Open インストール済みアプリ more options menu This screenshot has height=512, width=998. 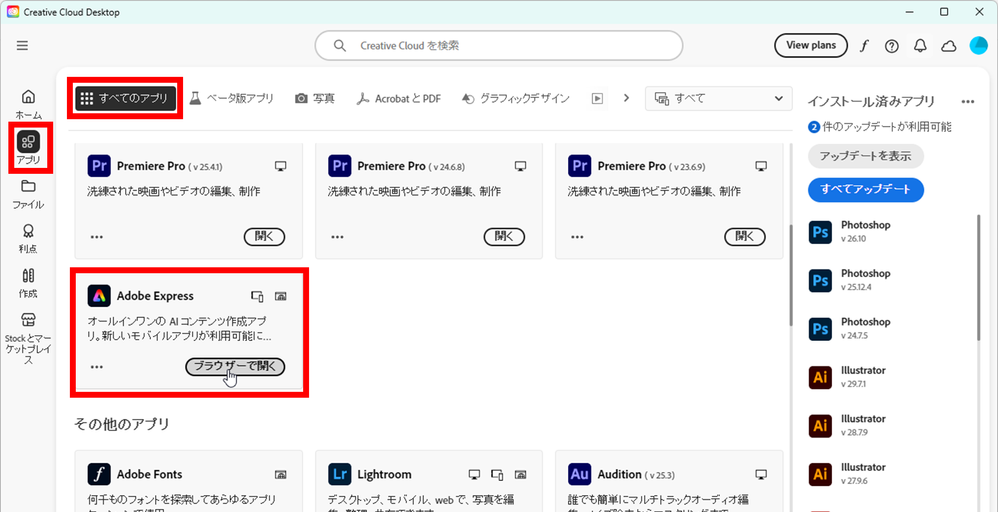point(968,101)
